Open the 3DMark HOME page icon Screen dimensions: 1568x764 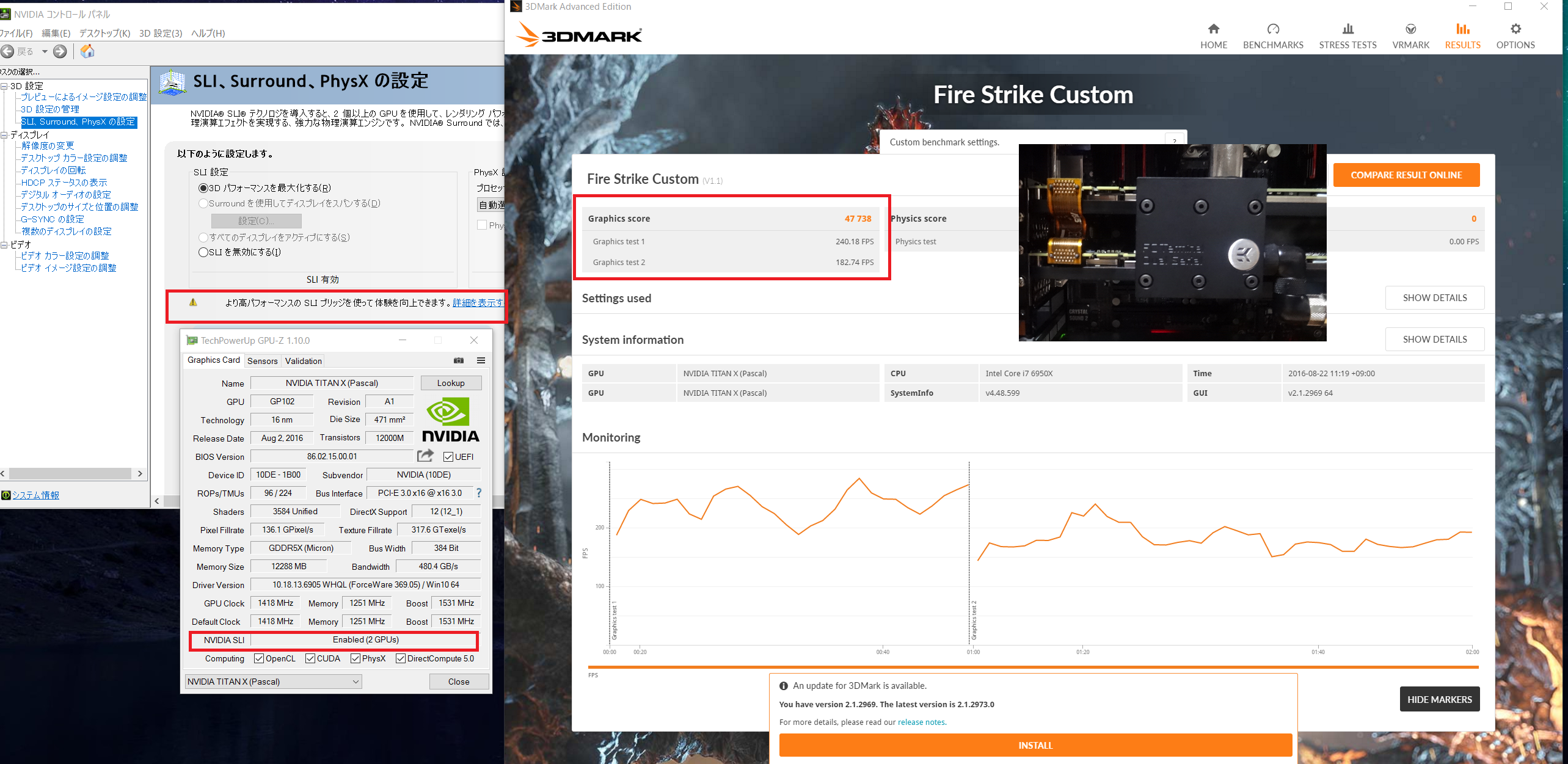click(x=1213, y=29)
